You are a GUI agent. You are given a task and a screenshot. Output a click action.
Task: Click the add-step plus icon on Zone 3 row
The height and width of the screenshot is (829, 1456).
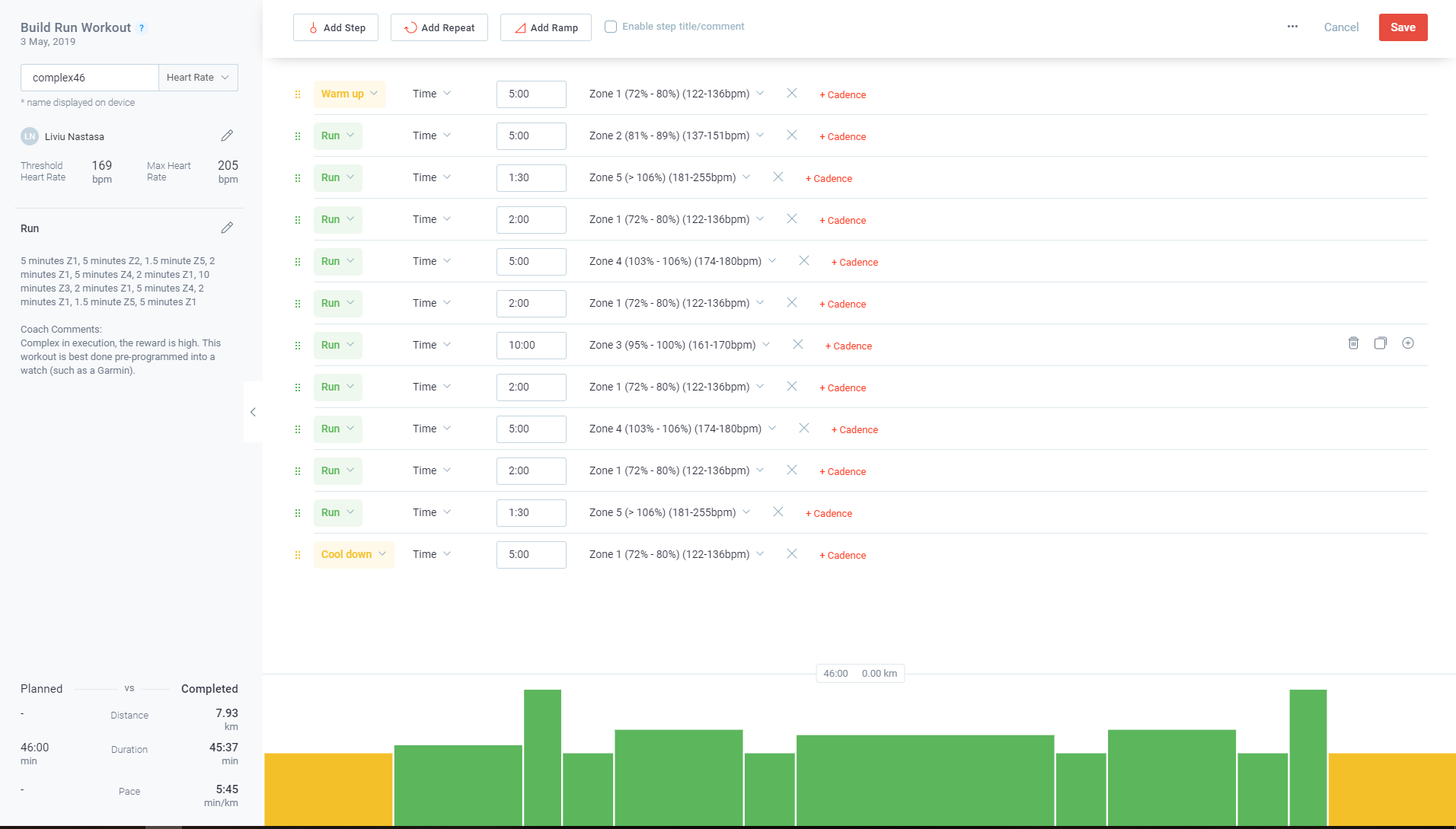[1407, 343]
